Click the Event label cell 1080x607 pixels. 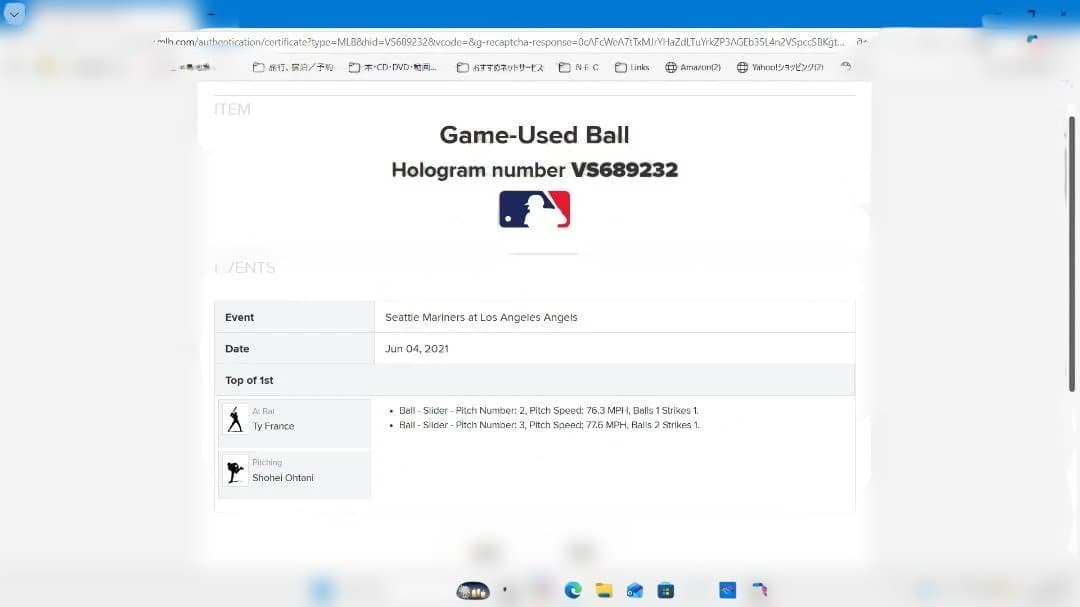[x=295, y=317]
